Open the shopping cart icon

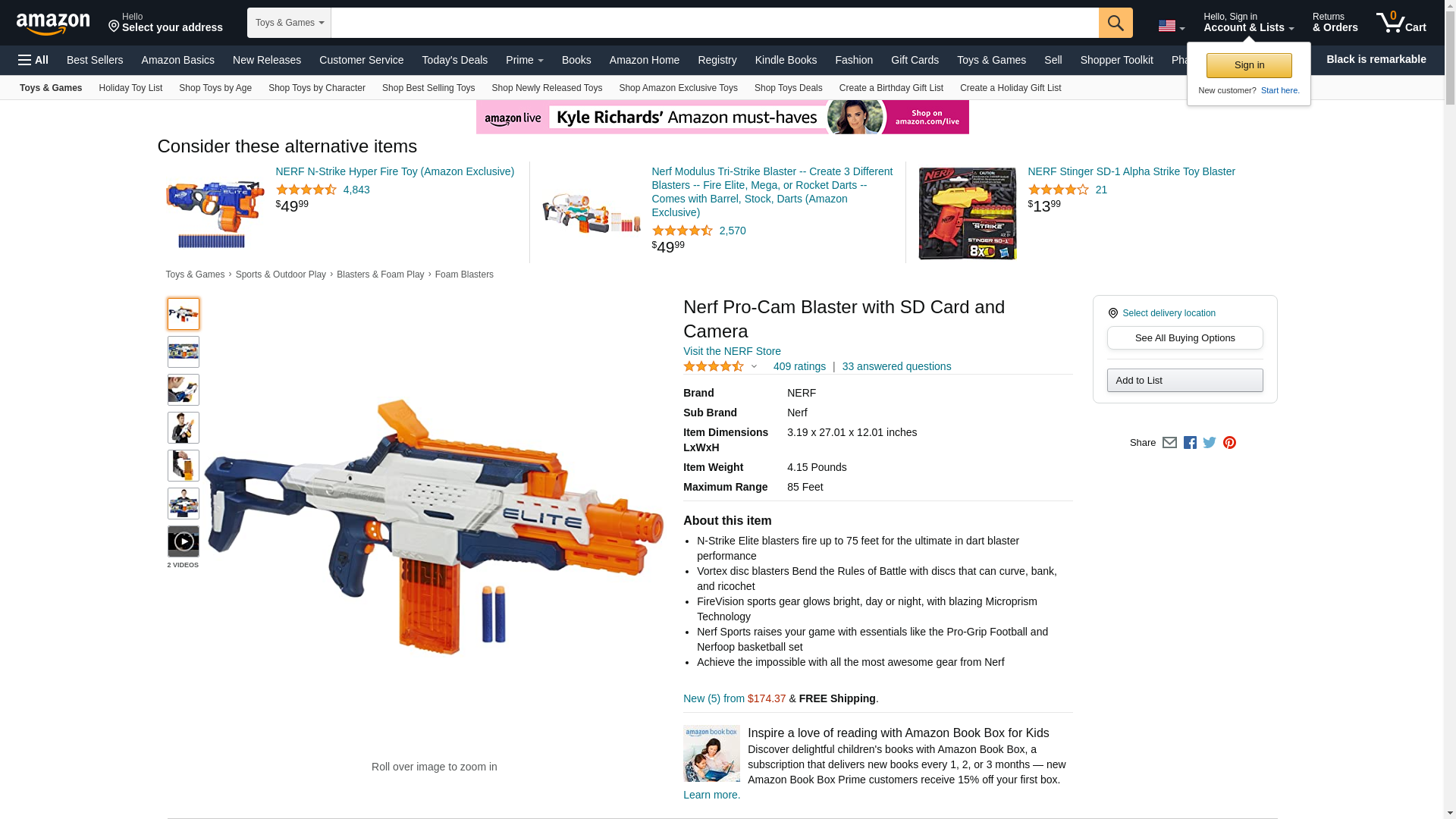(x=1401, y=22)
